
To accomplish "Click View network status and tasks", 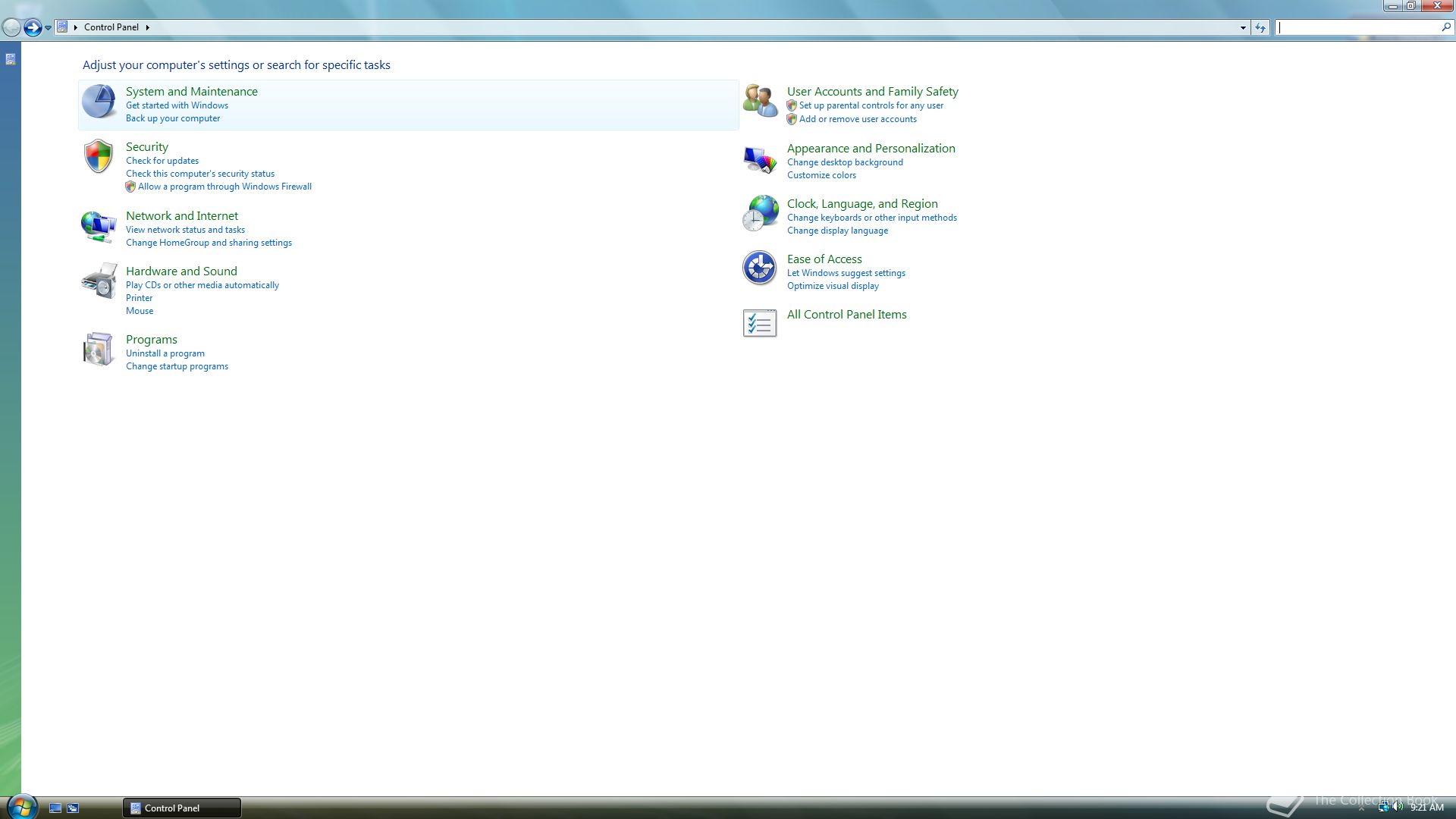I will [x=185, y=230].
